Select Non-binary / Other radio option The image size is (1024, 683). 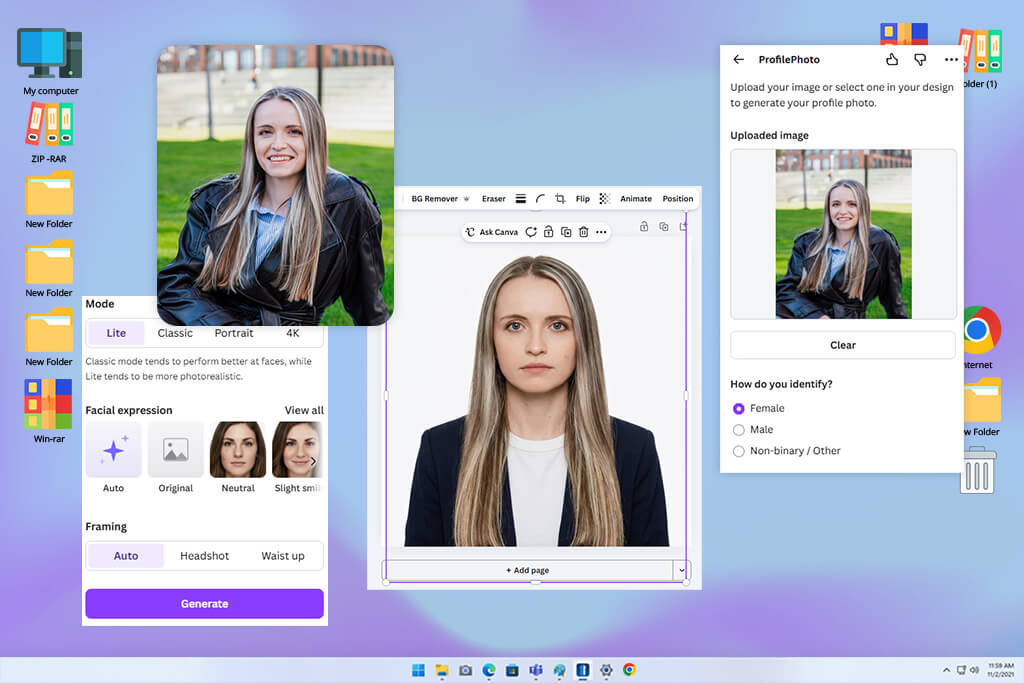[x=739, y=451]
